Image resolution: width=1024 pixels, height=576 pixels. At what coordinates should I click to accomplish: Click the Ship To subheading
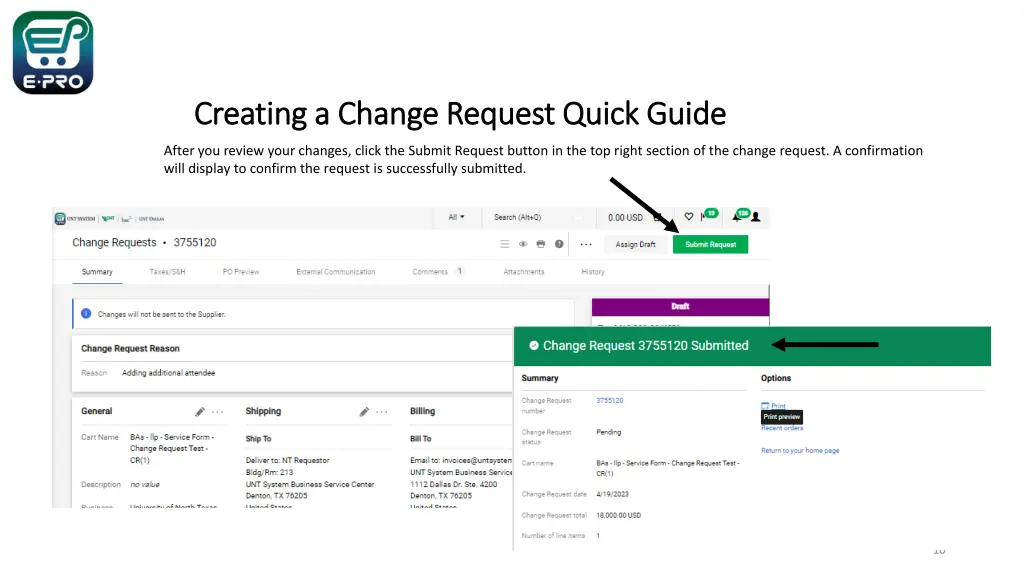[258, 439]
